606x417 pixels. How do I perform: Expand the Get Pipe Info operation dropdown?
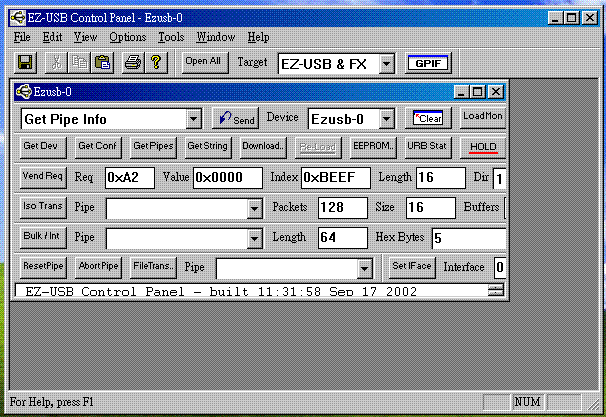tap(194, 119)
